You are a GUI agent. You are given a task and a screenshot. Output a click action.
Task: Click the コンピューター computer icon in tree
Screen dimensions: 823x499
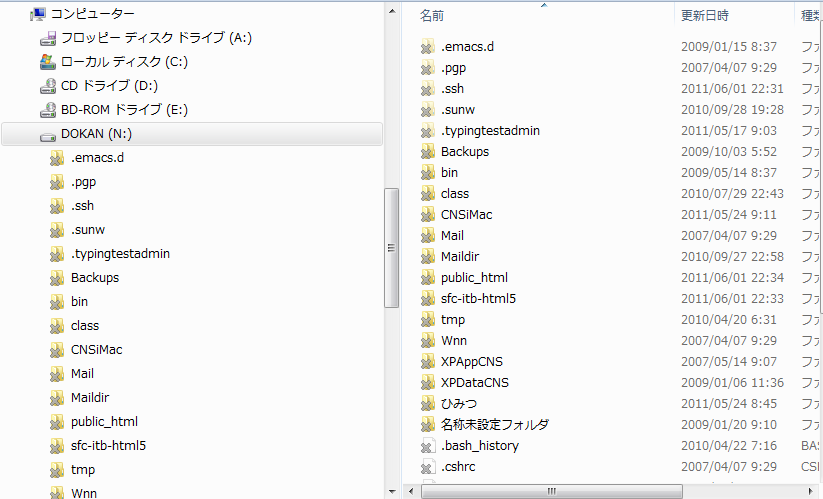(x=38, y=14)
